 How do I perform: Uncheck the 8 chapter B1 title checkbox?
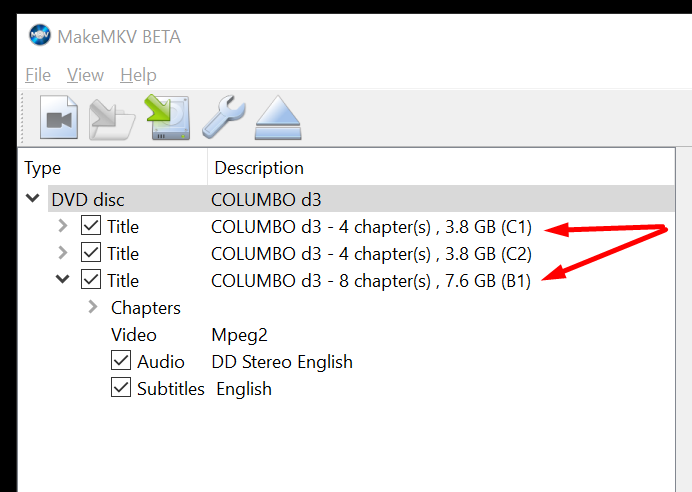point(91,280)
